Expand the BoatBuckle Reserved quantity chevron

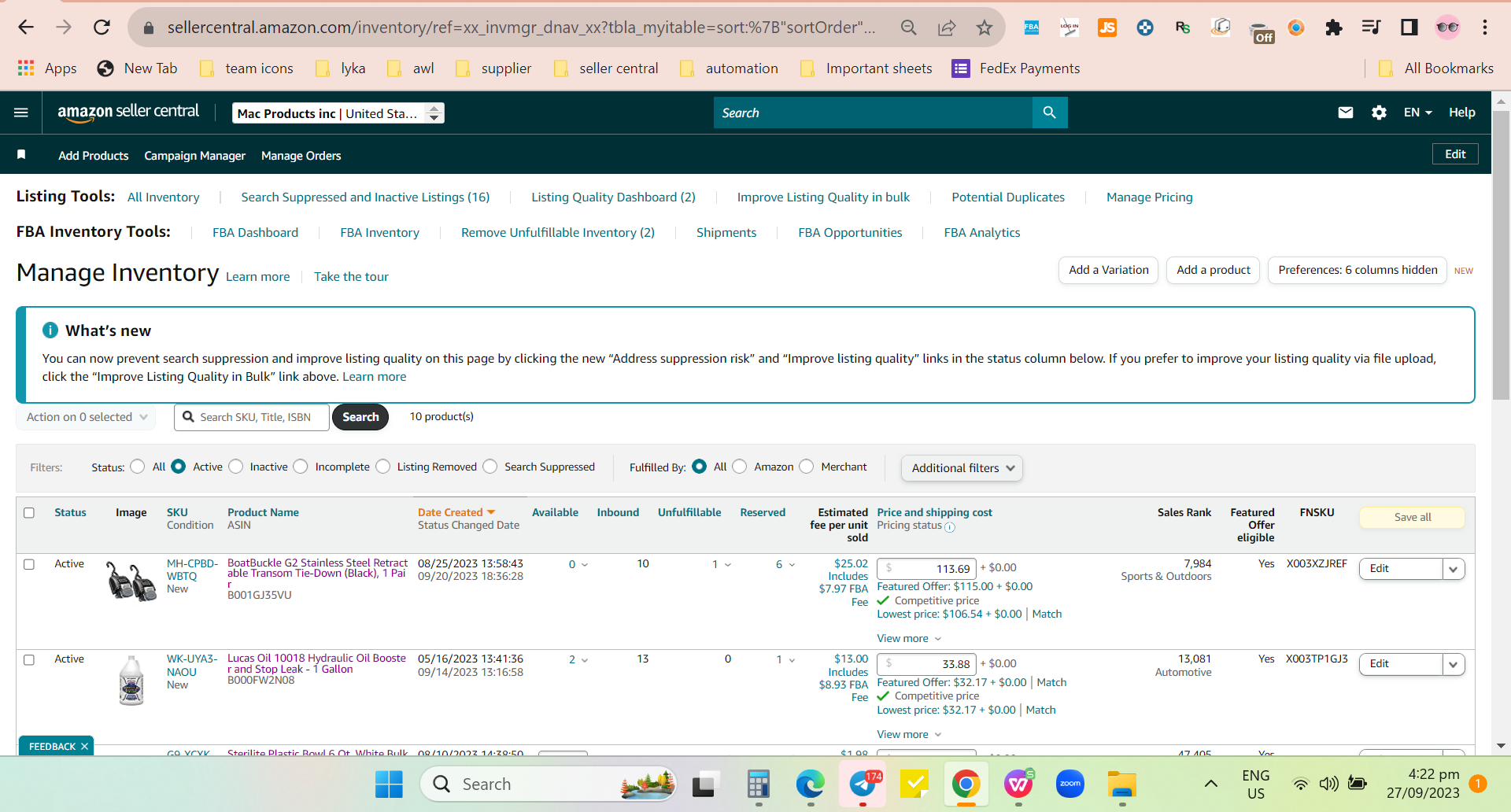click(792, 565)
